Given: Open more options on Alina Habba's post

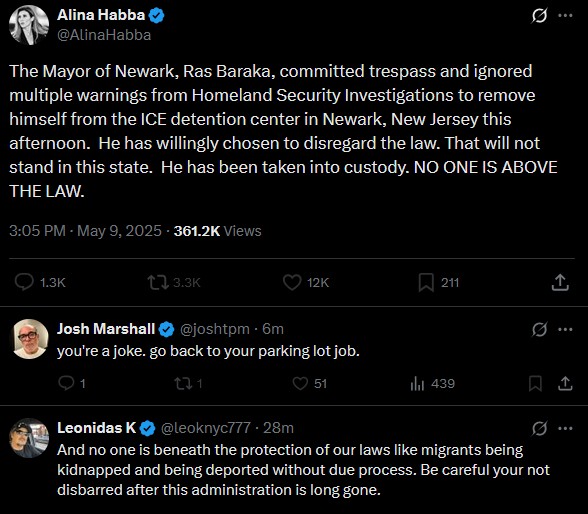Looking at the screenshot, I should [566, 16].
